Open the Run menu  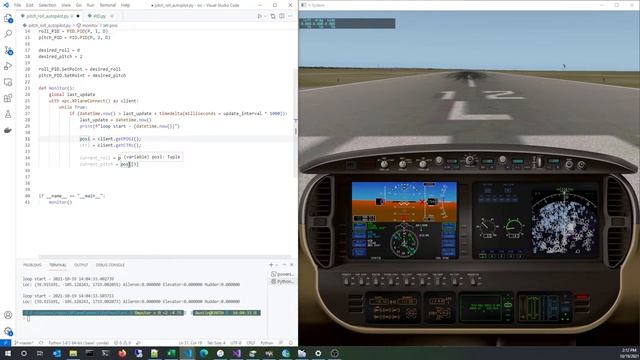click(x=91, y=5)
